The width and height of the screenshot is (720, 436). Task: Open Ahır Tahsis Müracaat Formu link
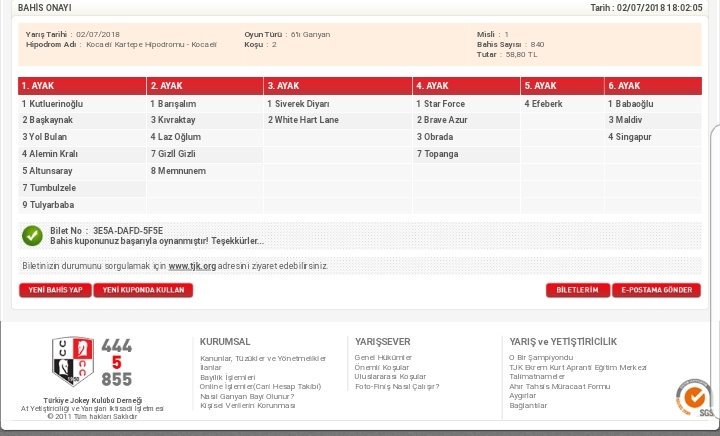coord(559,386)
